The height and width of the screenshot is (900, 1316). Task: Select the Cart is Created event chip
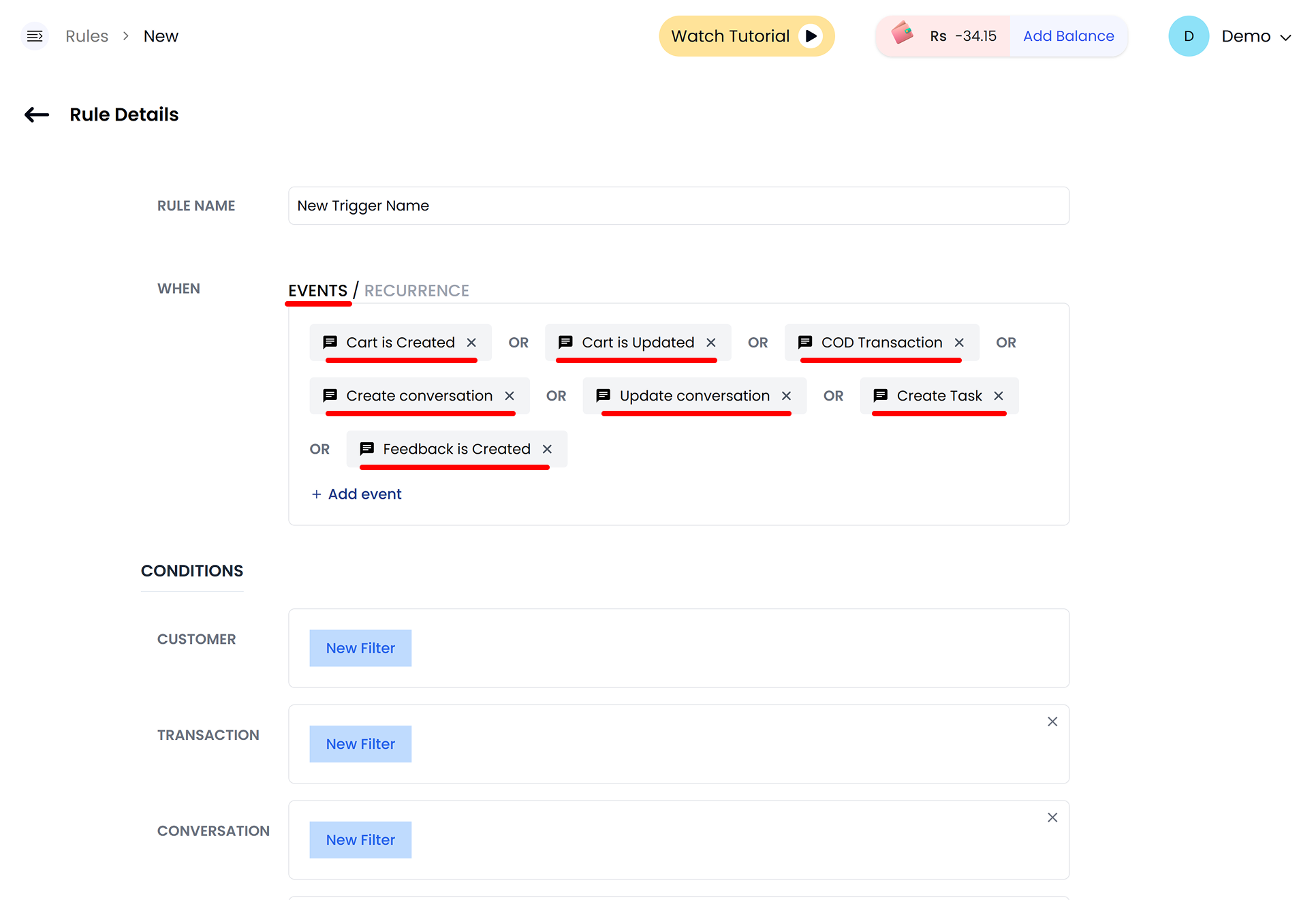pos(401,343)
